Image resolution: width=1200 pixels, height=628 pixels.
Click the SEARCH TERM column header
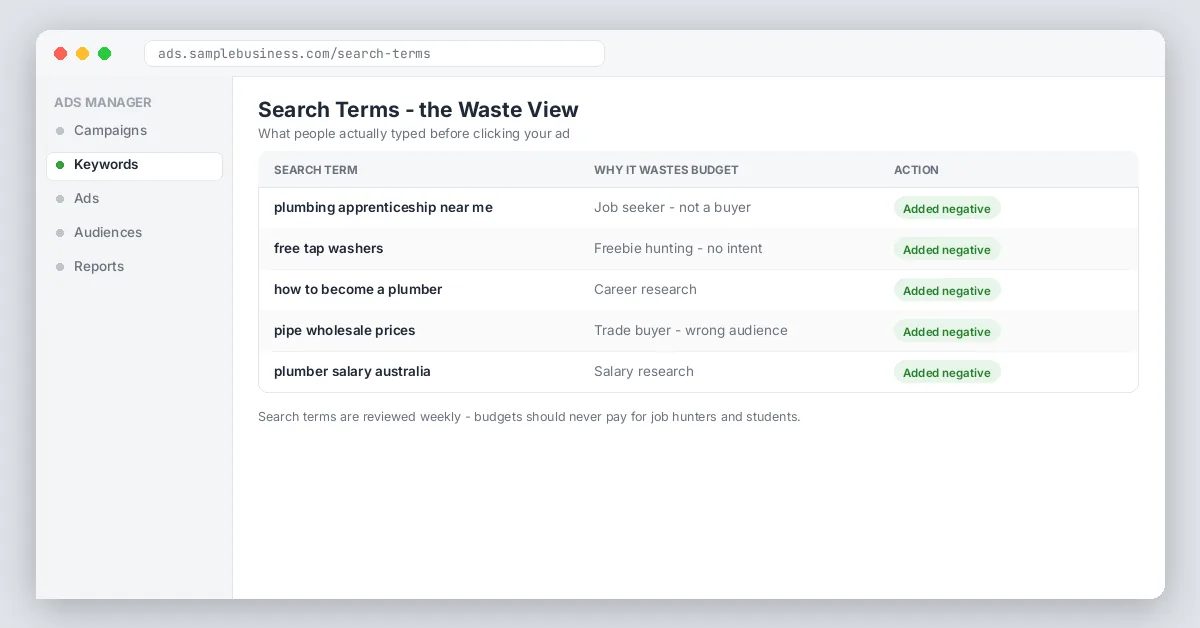pos(315,170)
